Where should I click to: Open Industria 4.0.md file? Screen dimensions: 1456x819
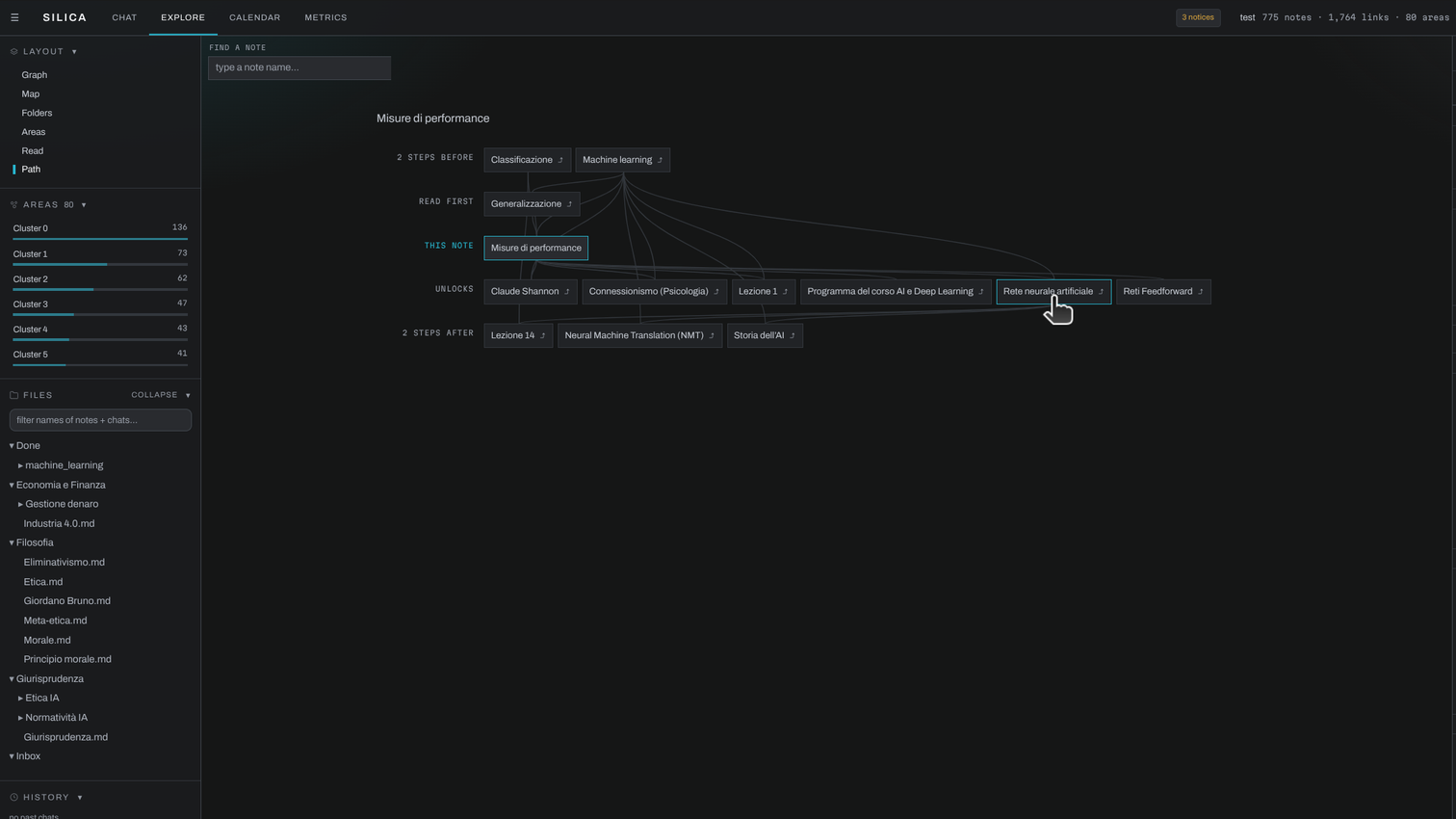[59, 524]
